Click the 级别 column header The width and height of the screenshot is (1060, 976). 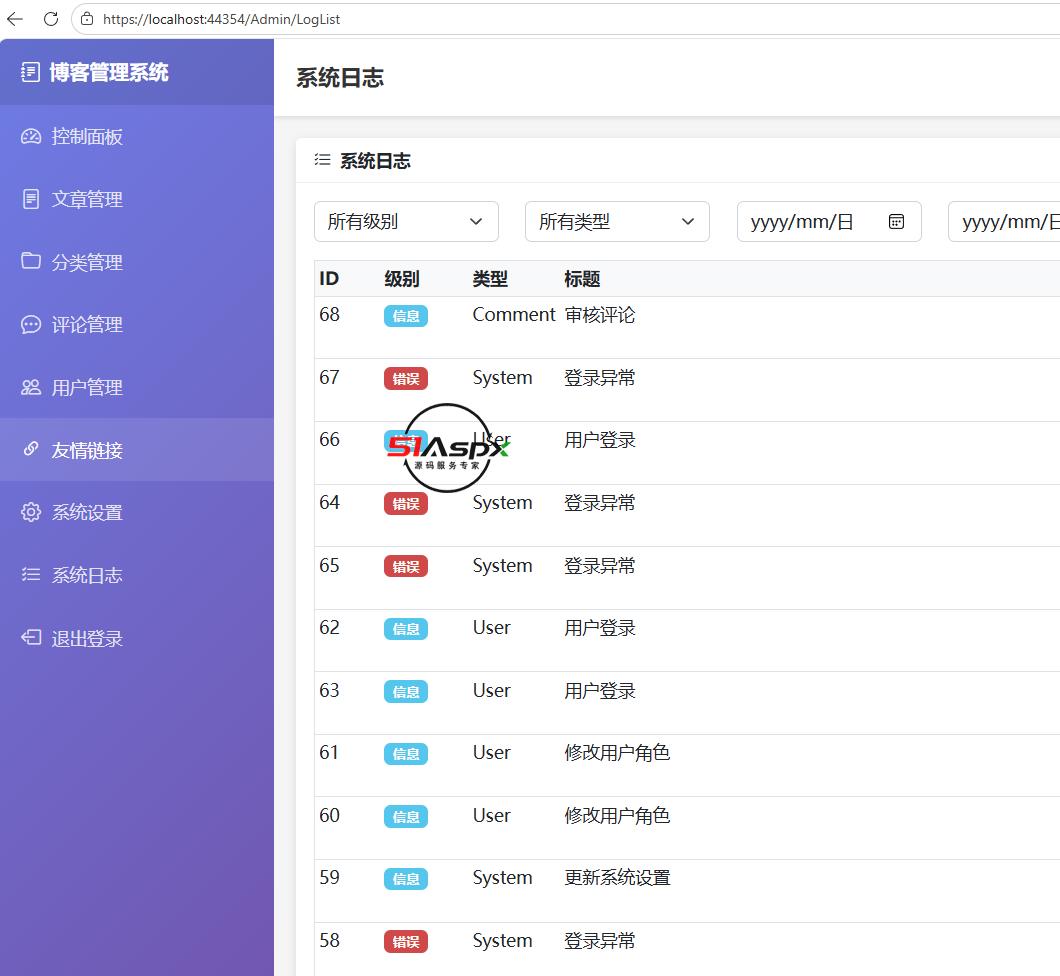pos(402,278)
